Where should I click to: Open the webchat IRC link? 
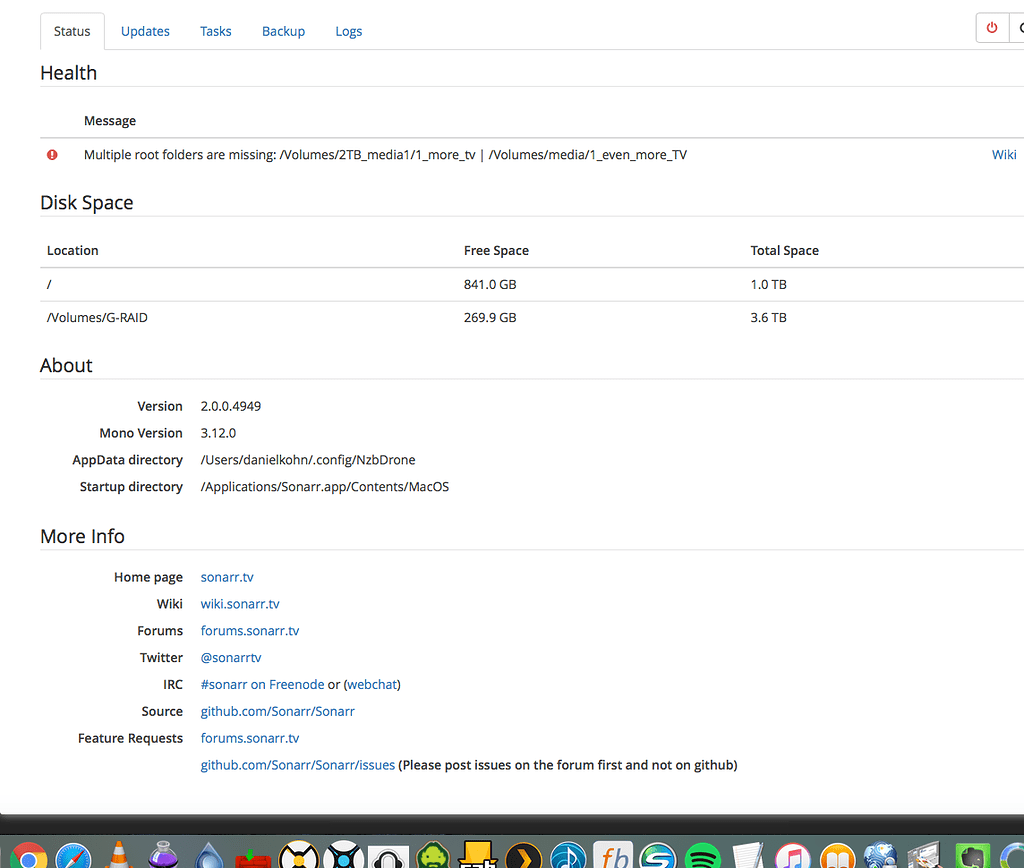[x=372, y=685]
